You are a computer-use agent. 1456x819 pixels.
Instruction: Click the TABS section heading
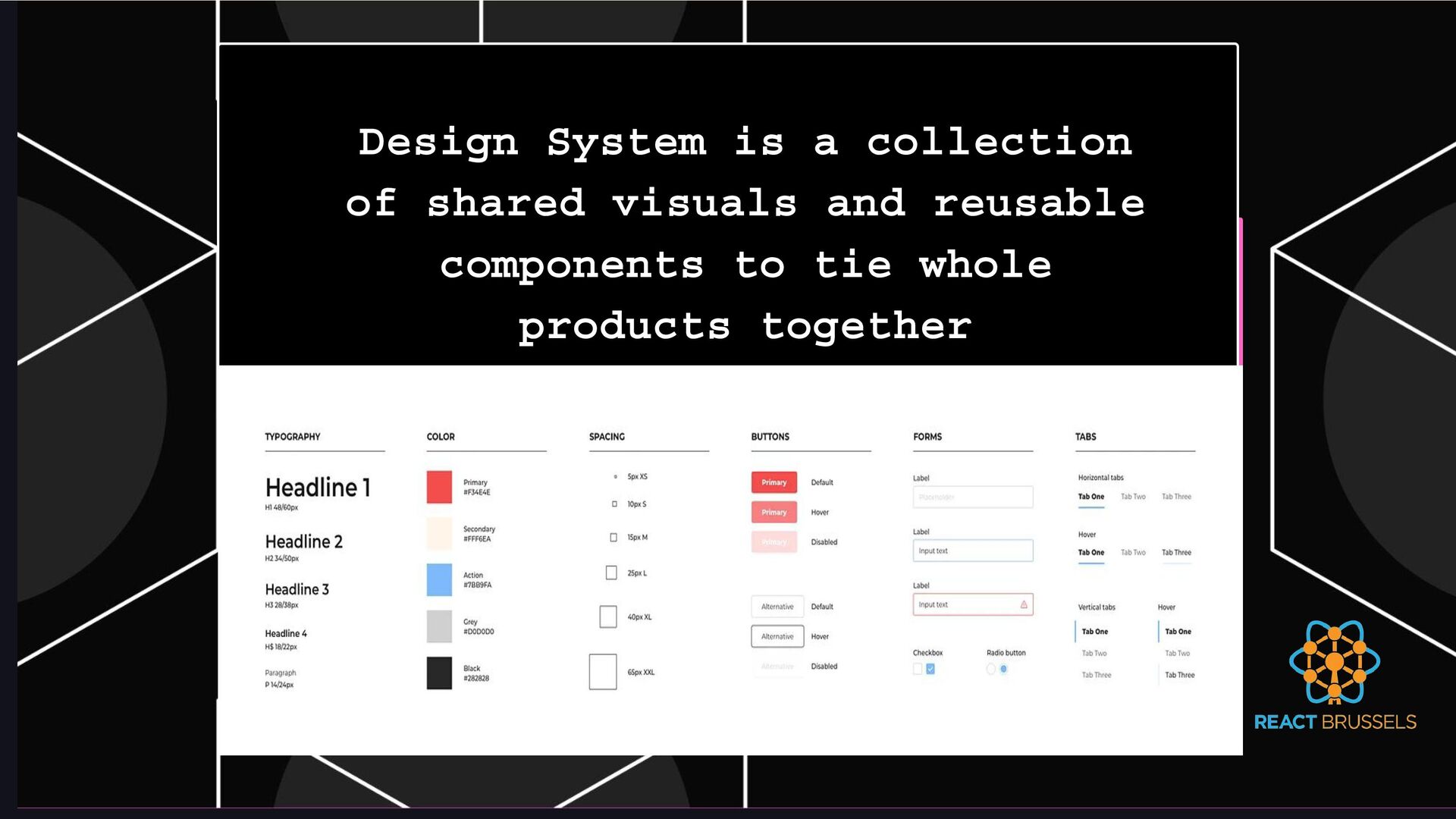(1085, 437)
